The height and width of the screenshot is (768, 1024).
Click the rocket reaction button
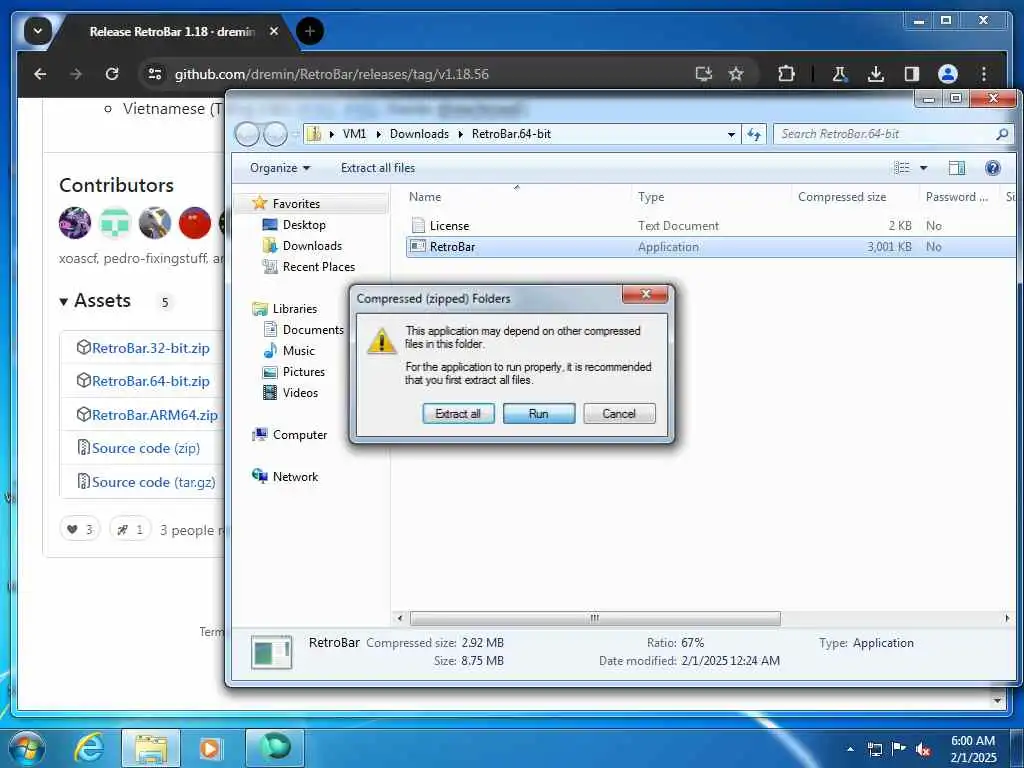point(130,529)
